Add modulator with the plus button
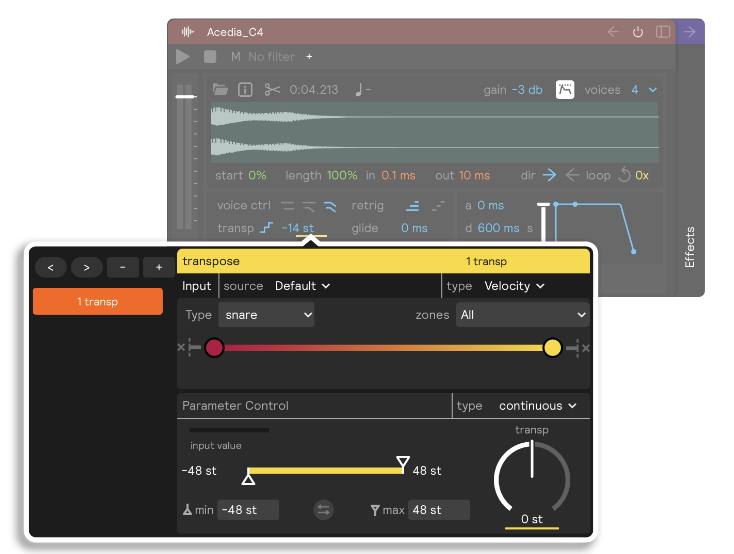 pyautogui.click(x=159, y=267)
